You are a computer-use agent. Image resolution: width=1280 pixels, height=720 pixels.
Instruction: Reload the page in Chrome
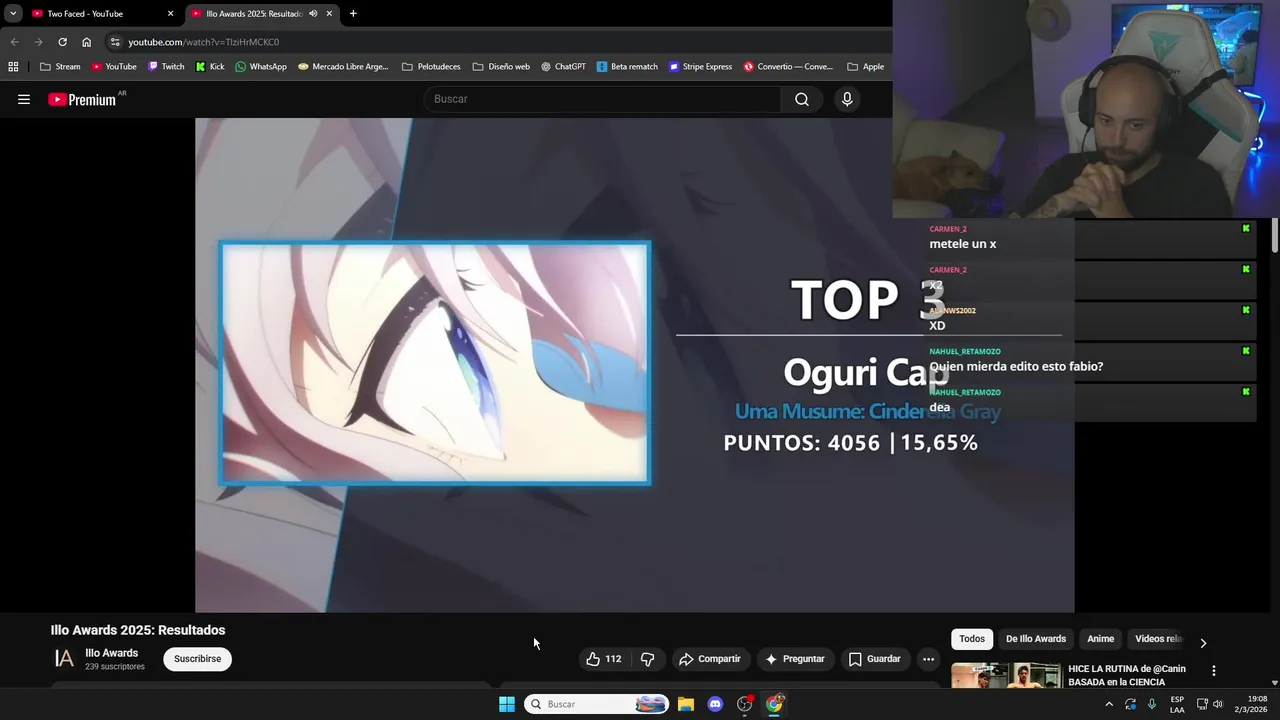[x=62, y=42]
